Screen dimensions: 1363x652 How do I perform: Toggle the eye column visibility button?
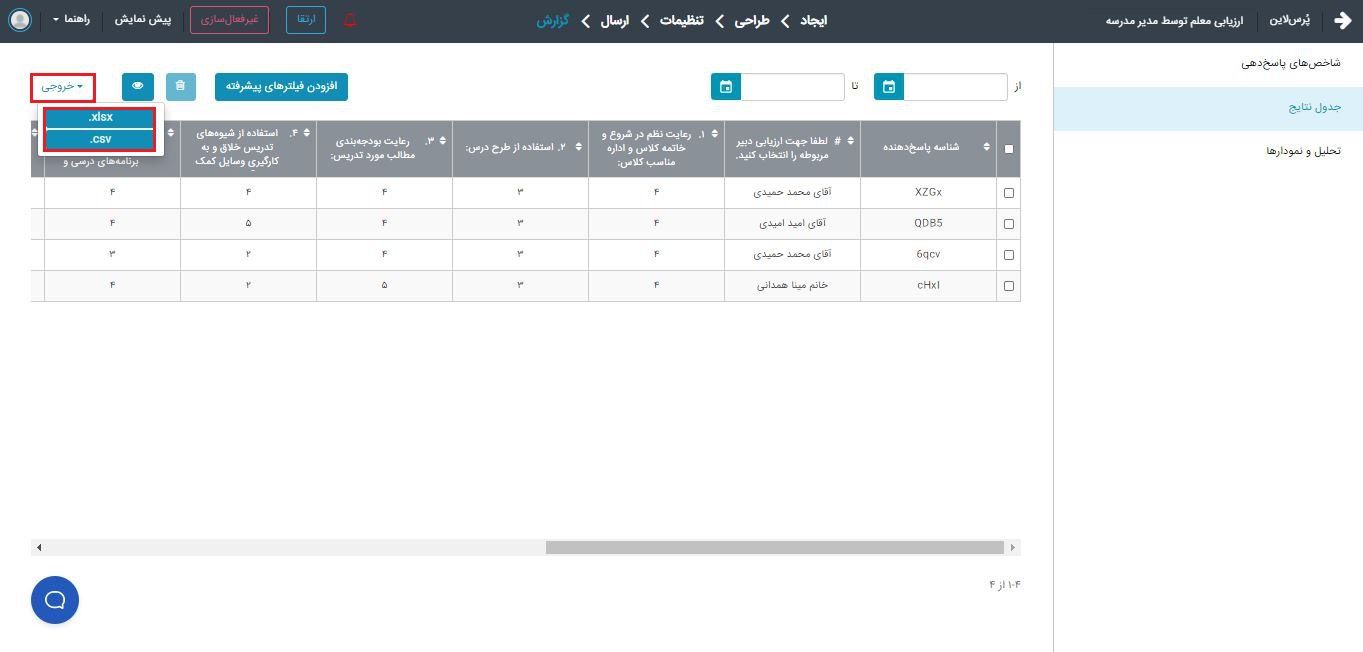(138, 87)
